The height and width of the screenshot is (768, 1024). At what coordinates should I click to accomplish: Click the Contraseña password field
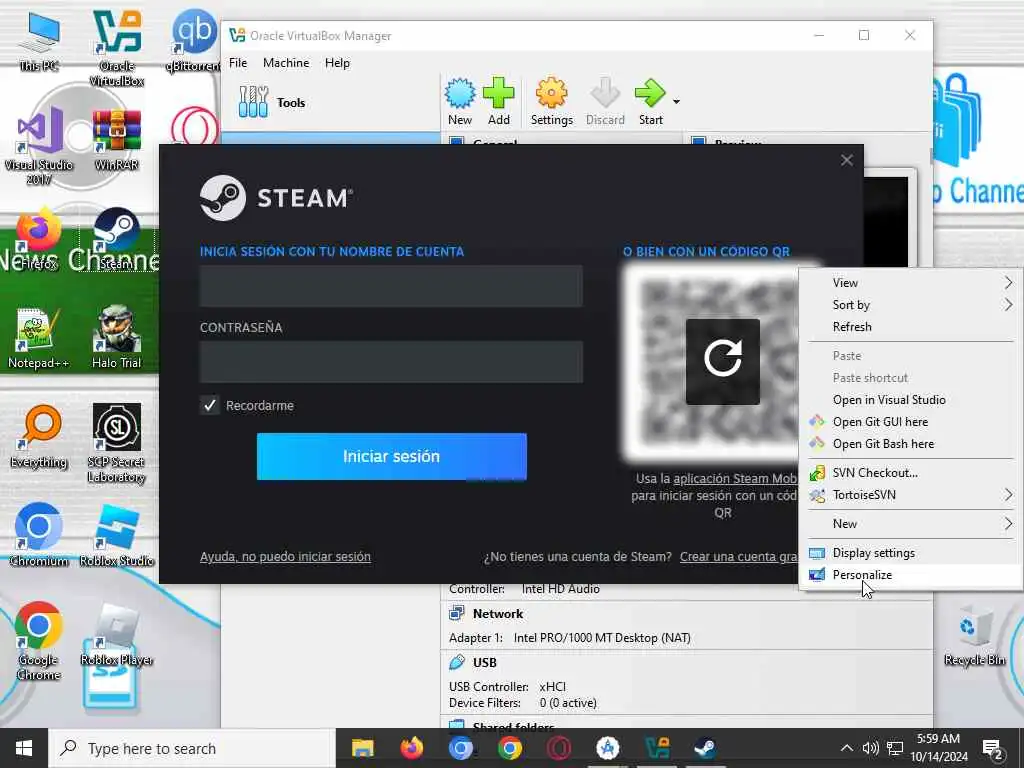click(x=391, y=362)
